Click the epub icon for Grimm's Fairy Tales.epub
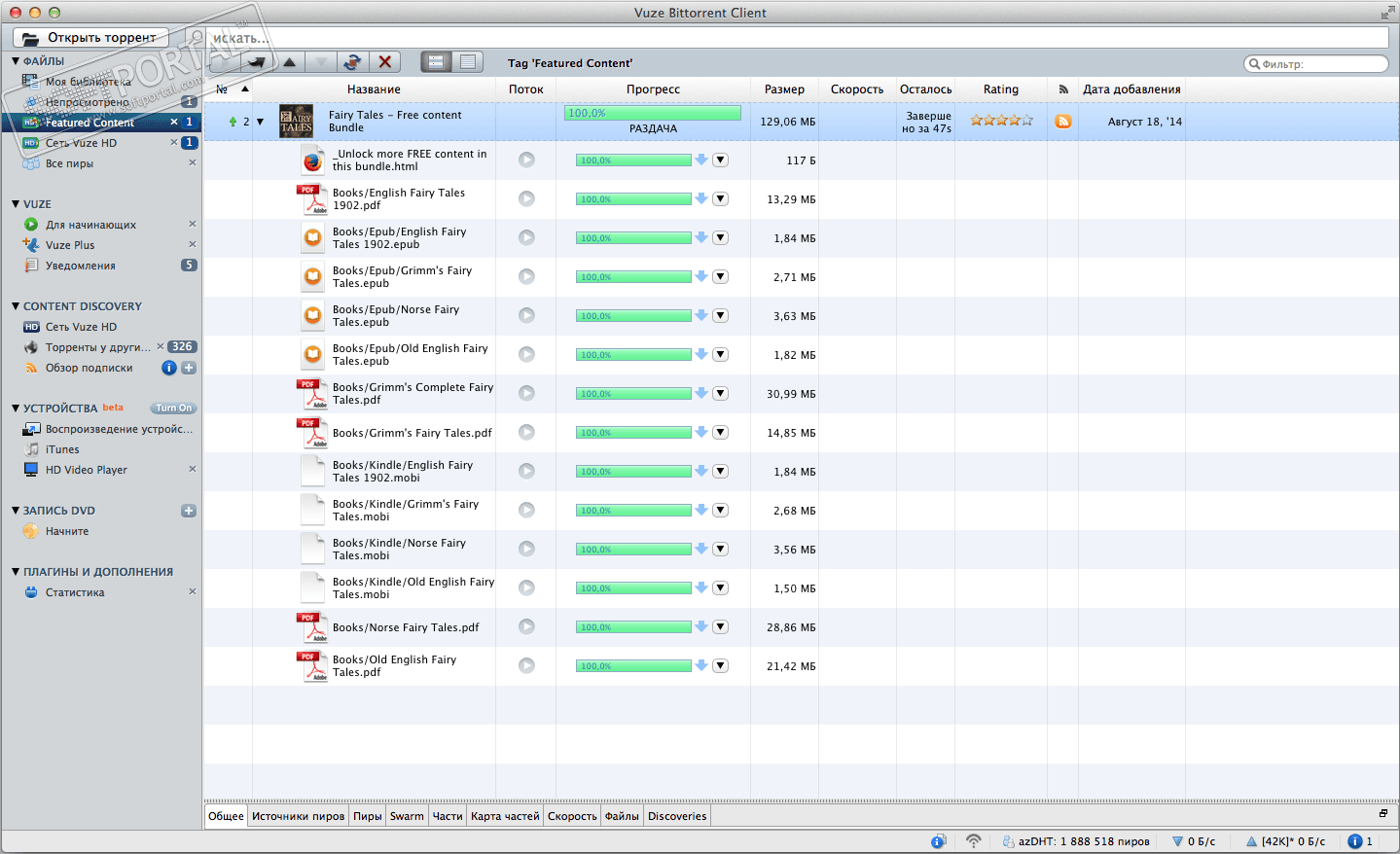The width and height of the screenshot is (1400, 854). (312, 277)
